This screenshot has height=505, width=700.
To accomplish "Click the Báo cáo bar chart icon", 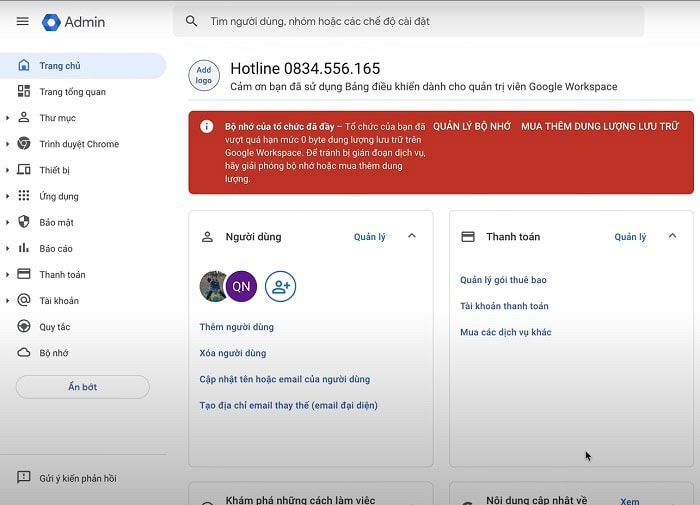I will click(x=24, y=248).
